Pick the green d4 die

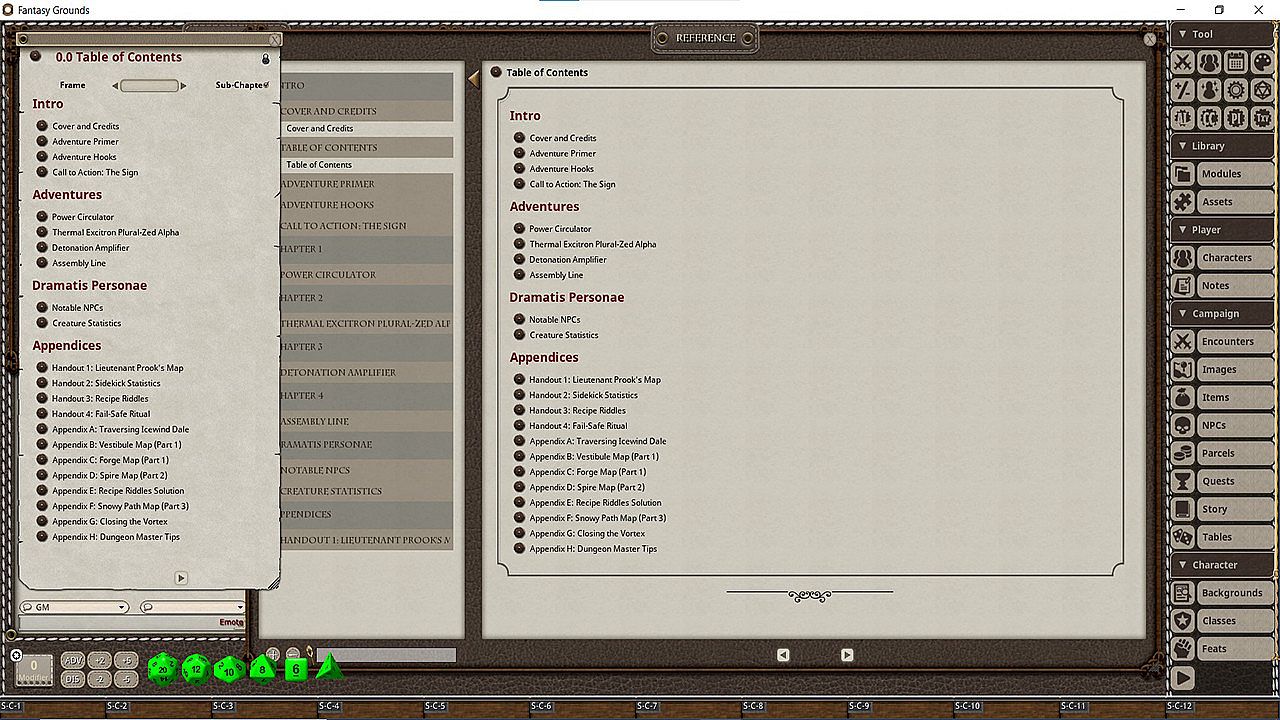pyautogui.click(x=328, y=667)
